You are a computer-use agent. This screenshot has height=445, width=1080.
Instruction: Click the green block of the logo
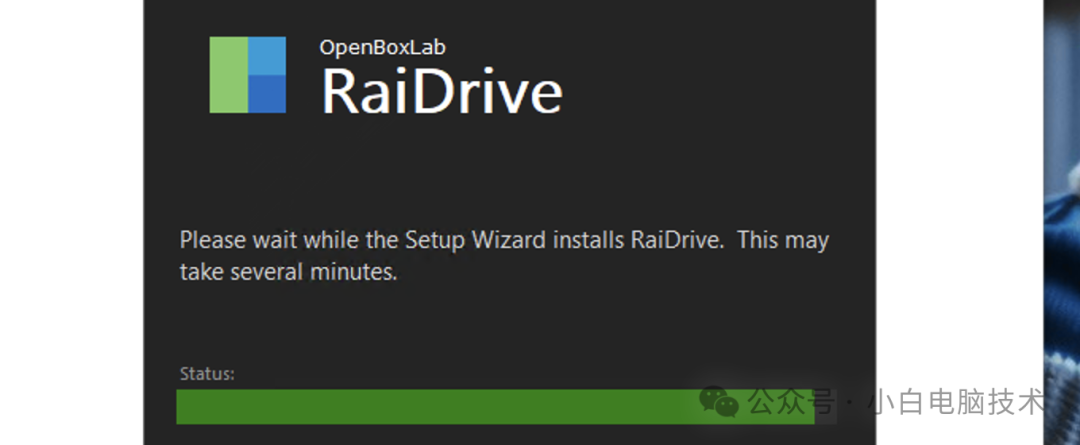tap(229, 74)
